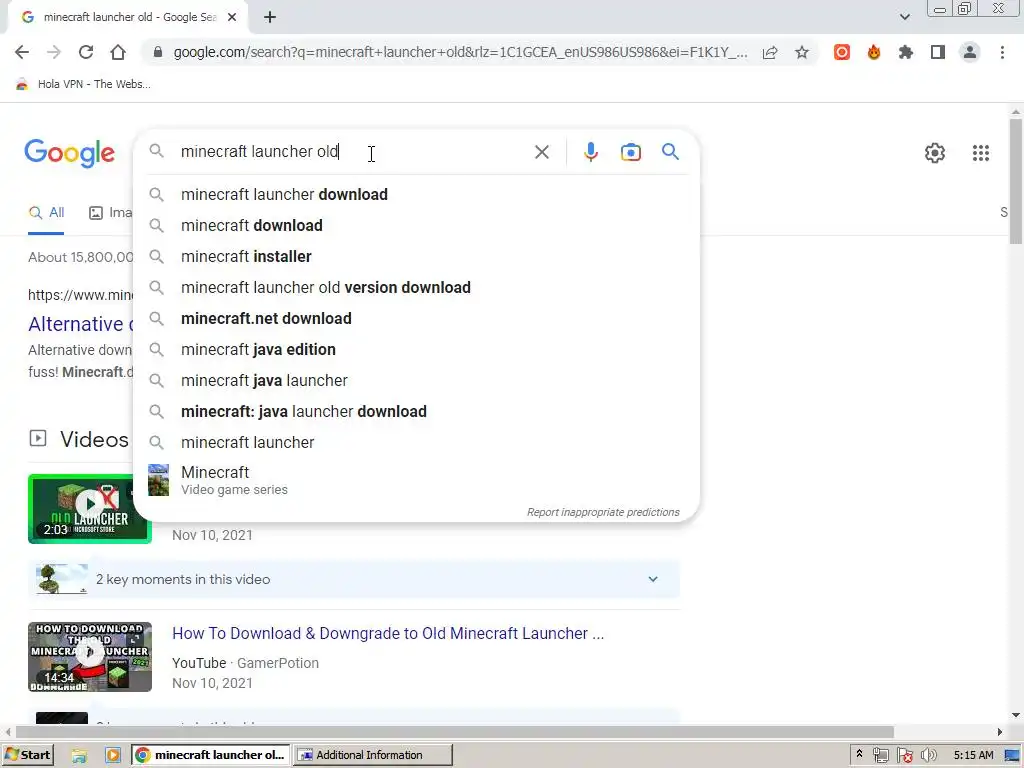
Task: Go back with the browser back arrow
Action: pos(22,52)
